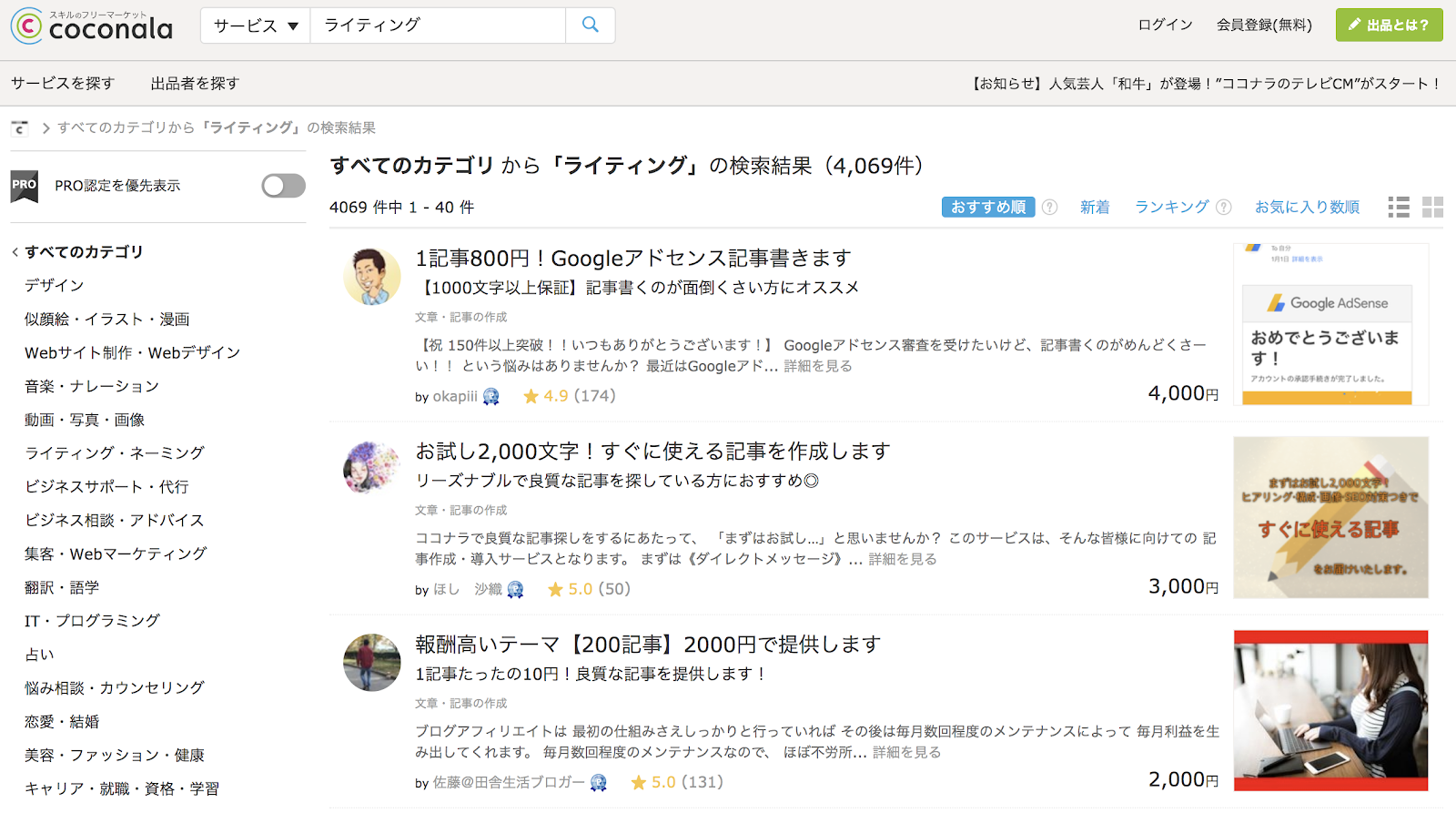Click seller name okapiii

coord(455,397)
